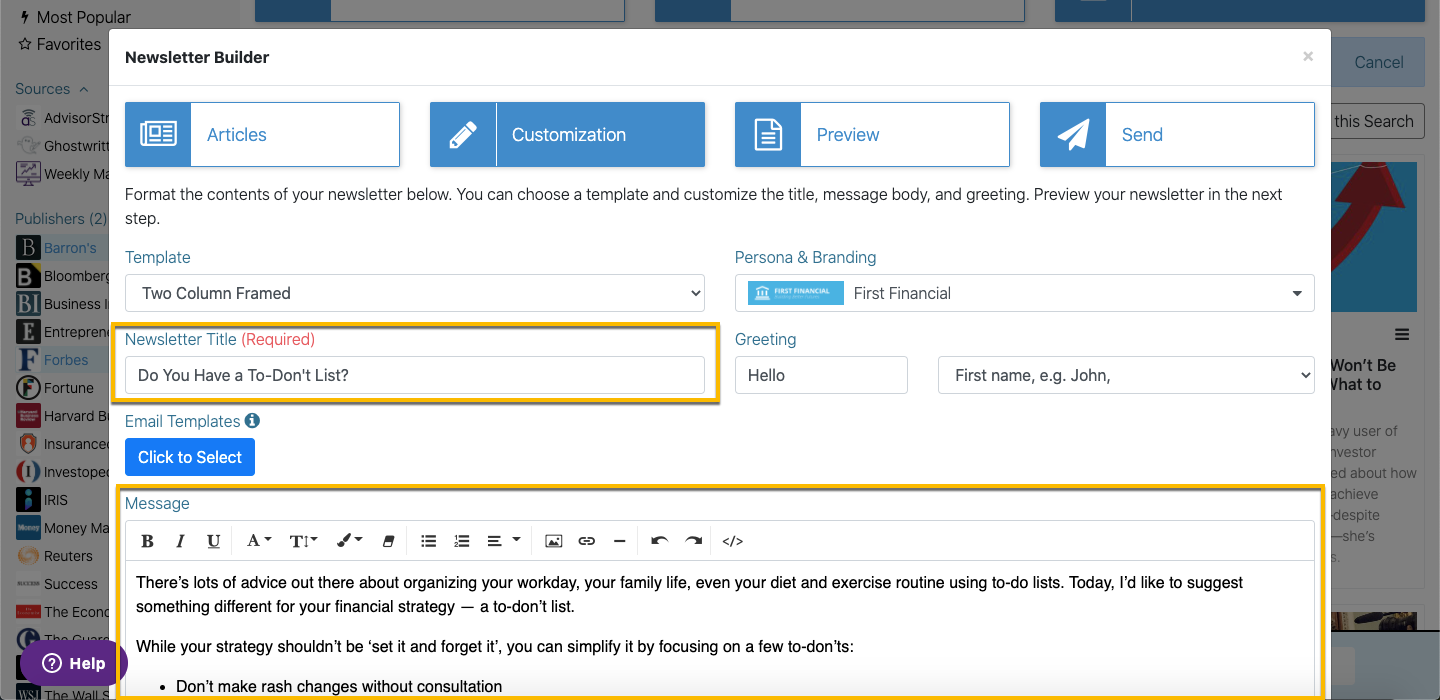Insert a bulleted list
Image resolution: width=1440 pixels, height=700 pixels.
pos(429,541)
